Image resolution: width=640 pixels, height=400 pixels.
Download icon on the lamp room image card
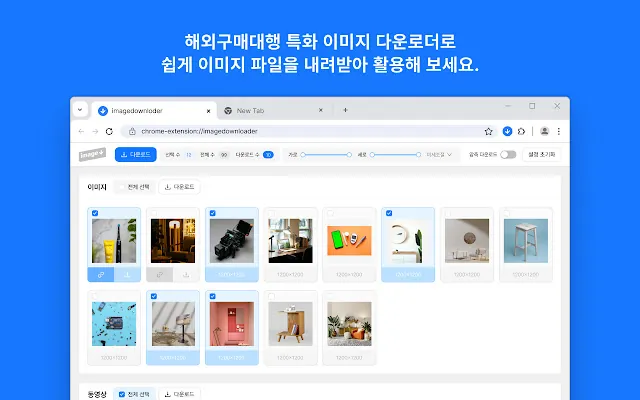pyautogui.click(x=186, y=275)
